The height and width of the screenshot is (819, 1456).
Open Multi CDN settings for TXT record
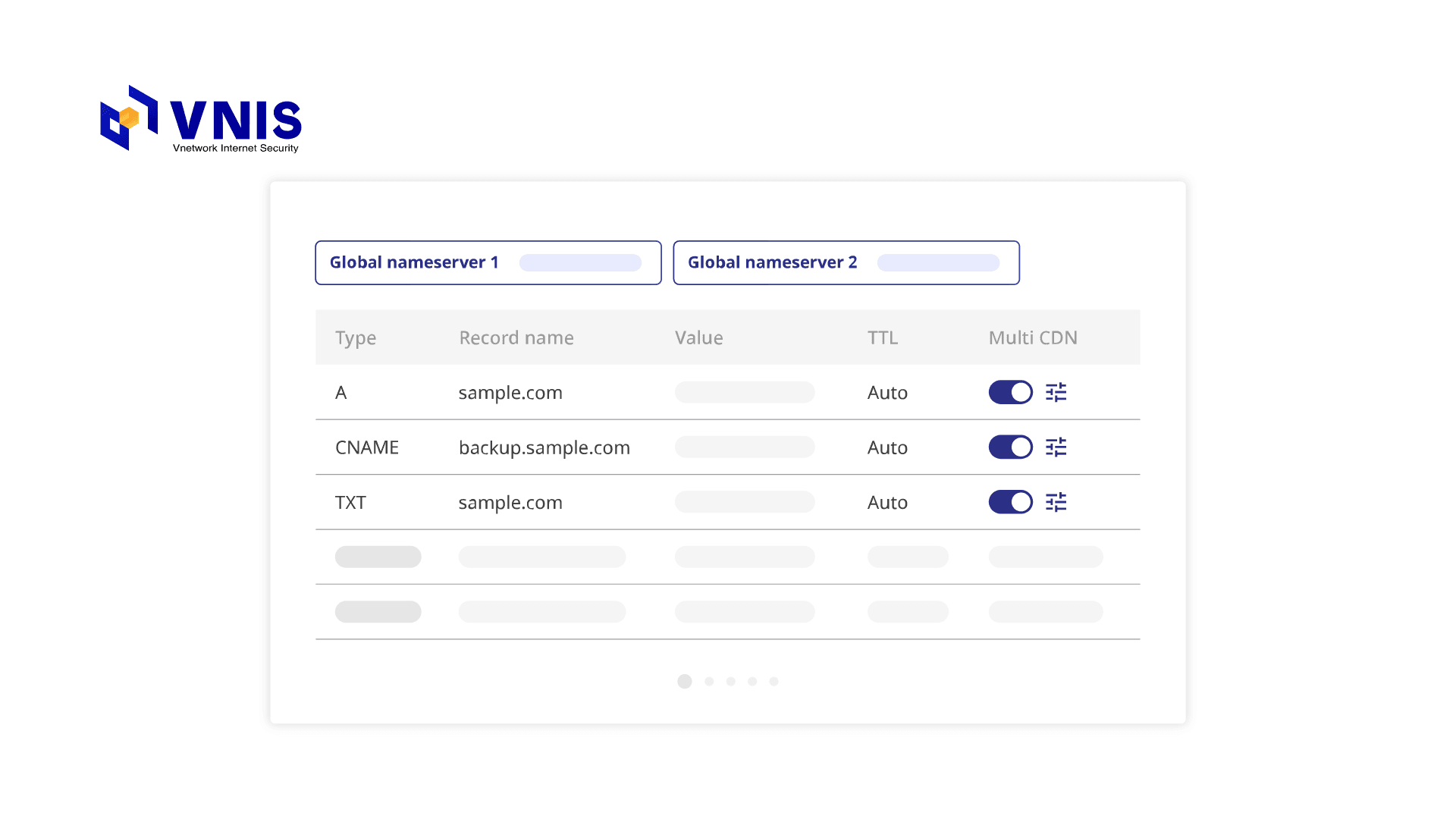(1056, 502)
